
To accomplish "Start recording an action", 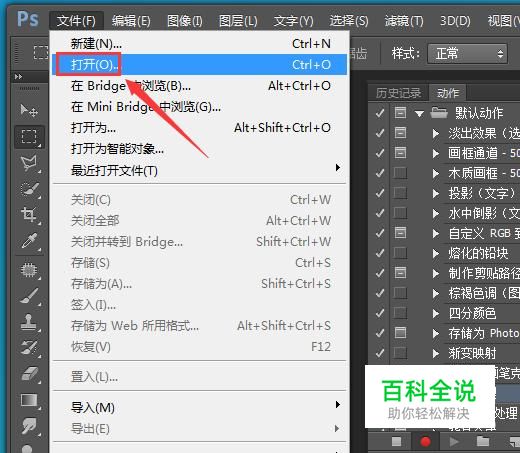I will 425,442.
